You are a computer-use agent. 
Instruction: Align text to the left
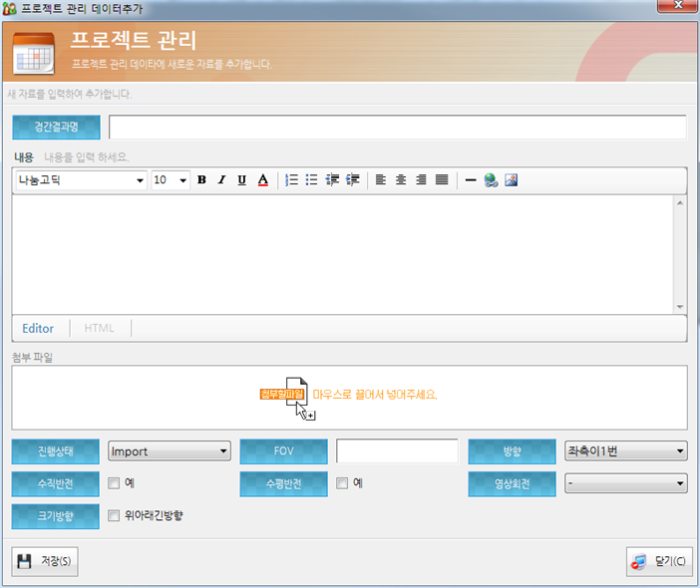[x=381, y=181]
